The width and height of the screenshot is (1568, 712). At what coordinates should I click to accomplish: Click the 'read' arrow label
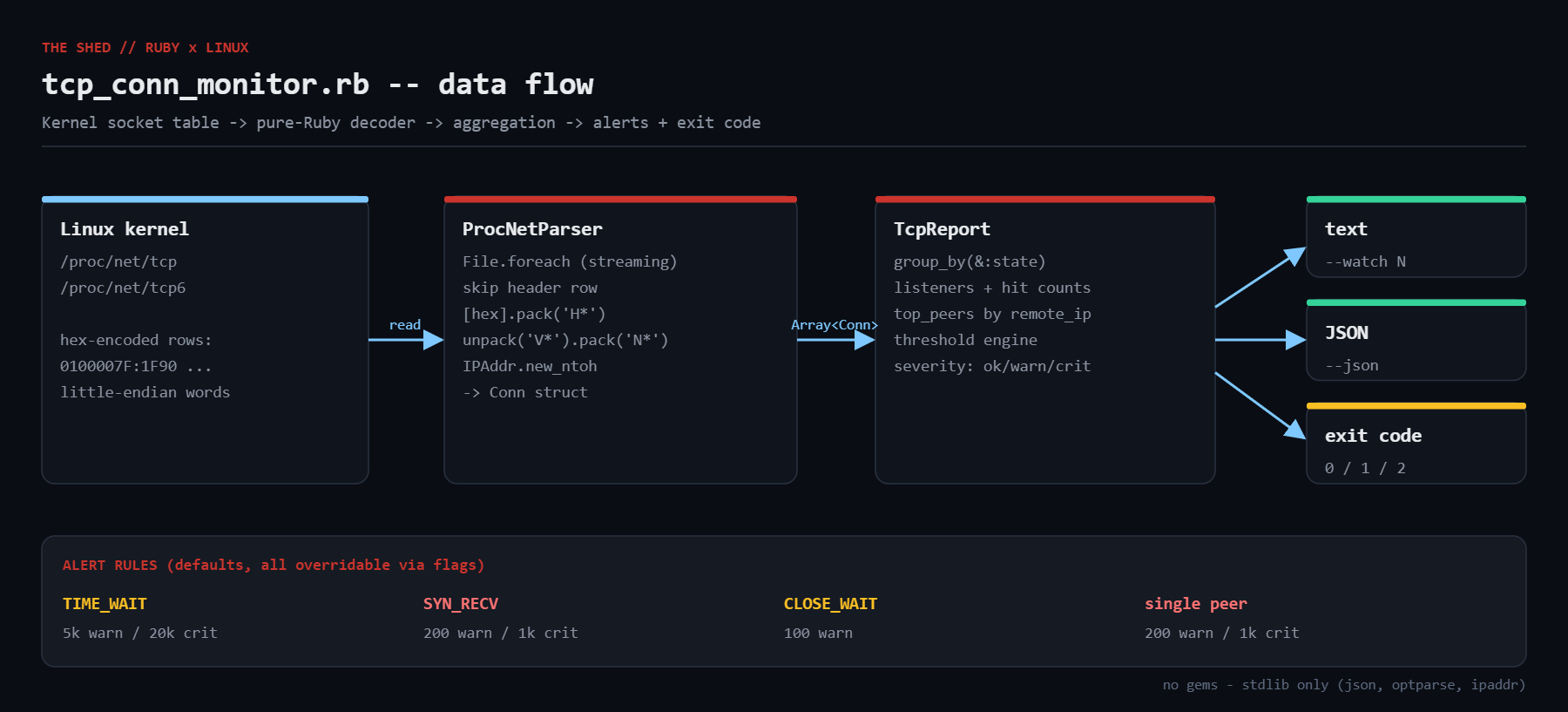point(405,325)
